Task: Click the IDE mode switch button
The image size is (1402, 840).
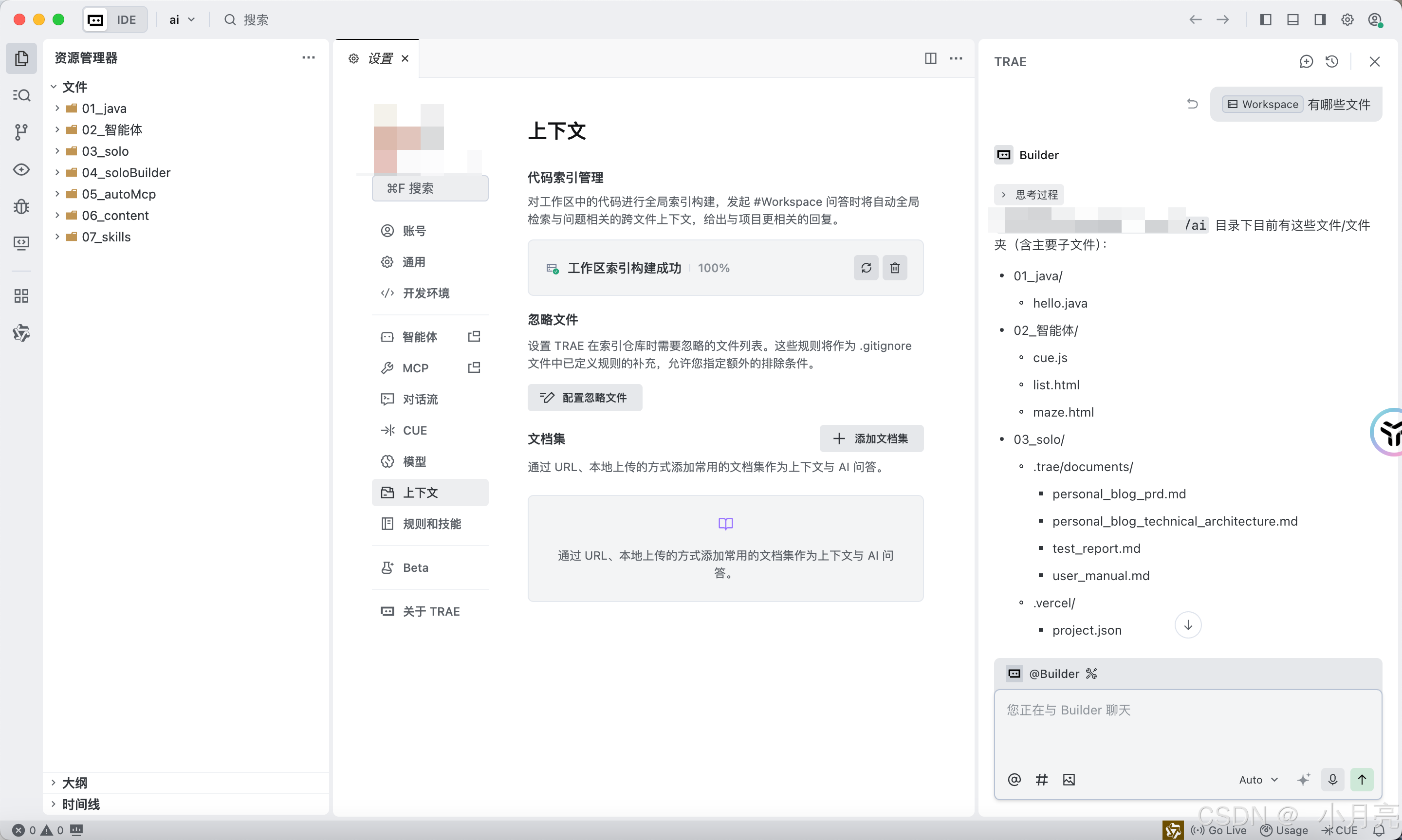Action: click(115, 20)
